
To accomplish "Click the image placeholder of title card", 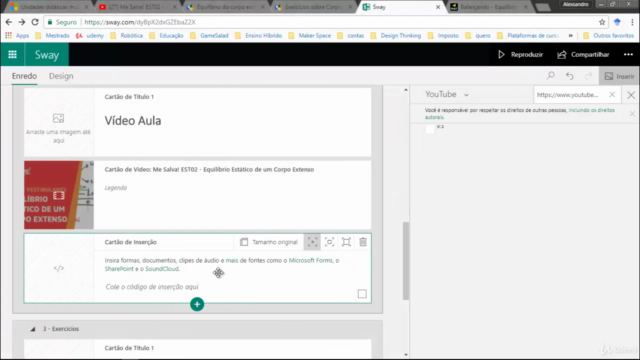I will 59,122.
